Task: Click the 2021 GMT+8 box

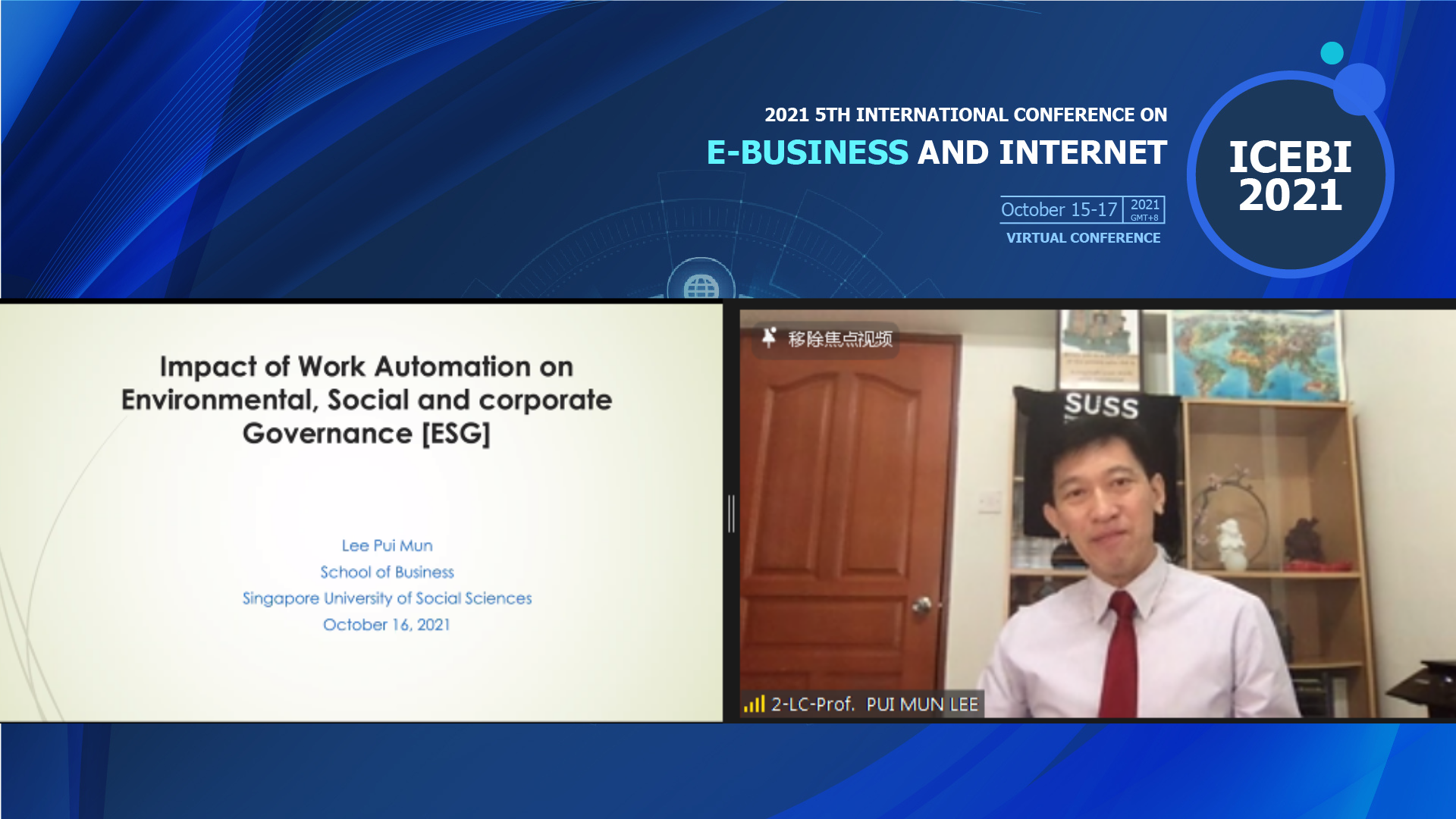Action: [1144, 209]
